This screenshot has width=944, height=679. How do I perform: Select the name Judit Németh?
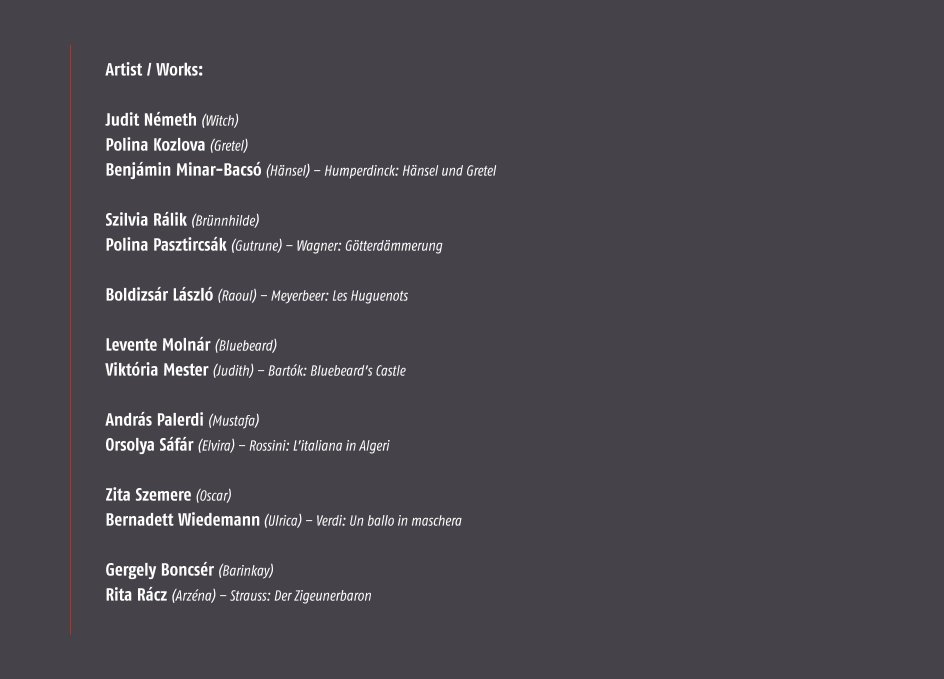[151, 120]
